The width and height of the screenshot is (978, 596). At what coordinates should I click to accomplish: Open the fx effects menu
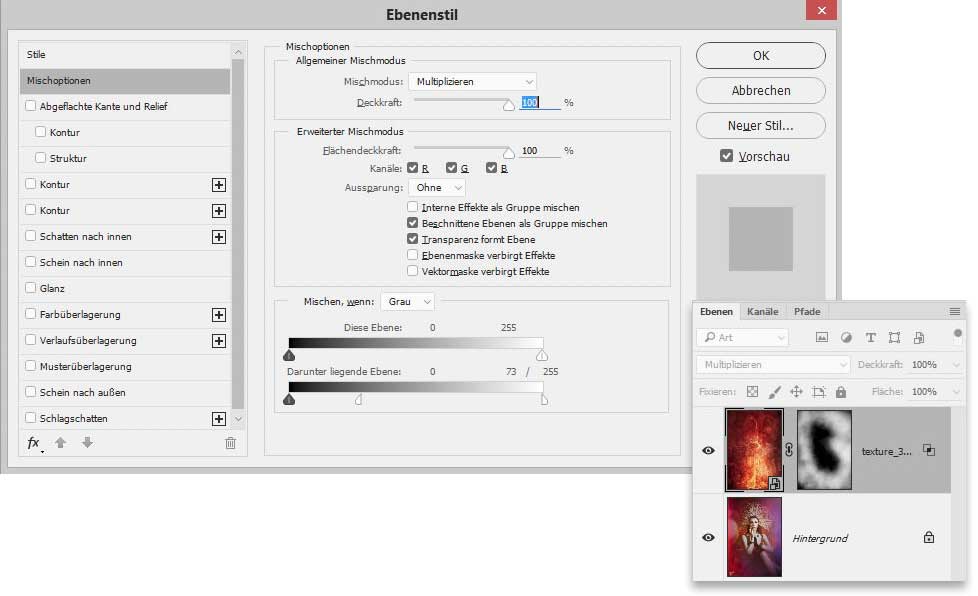[x=34, y=443]
